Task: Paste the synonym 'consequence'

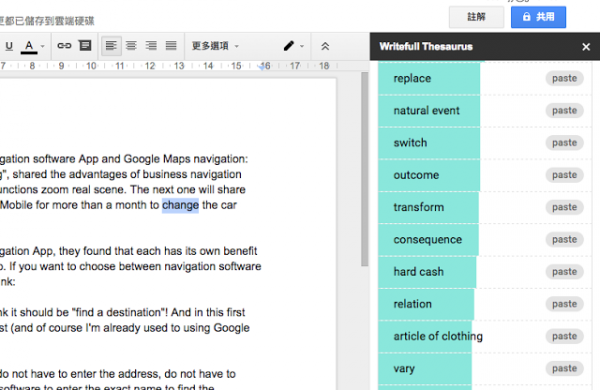Action: (564, 240)
